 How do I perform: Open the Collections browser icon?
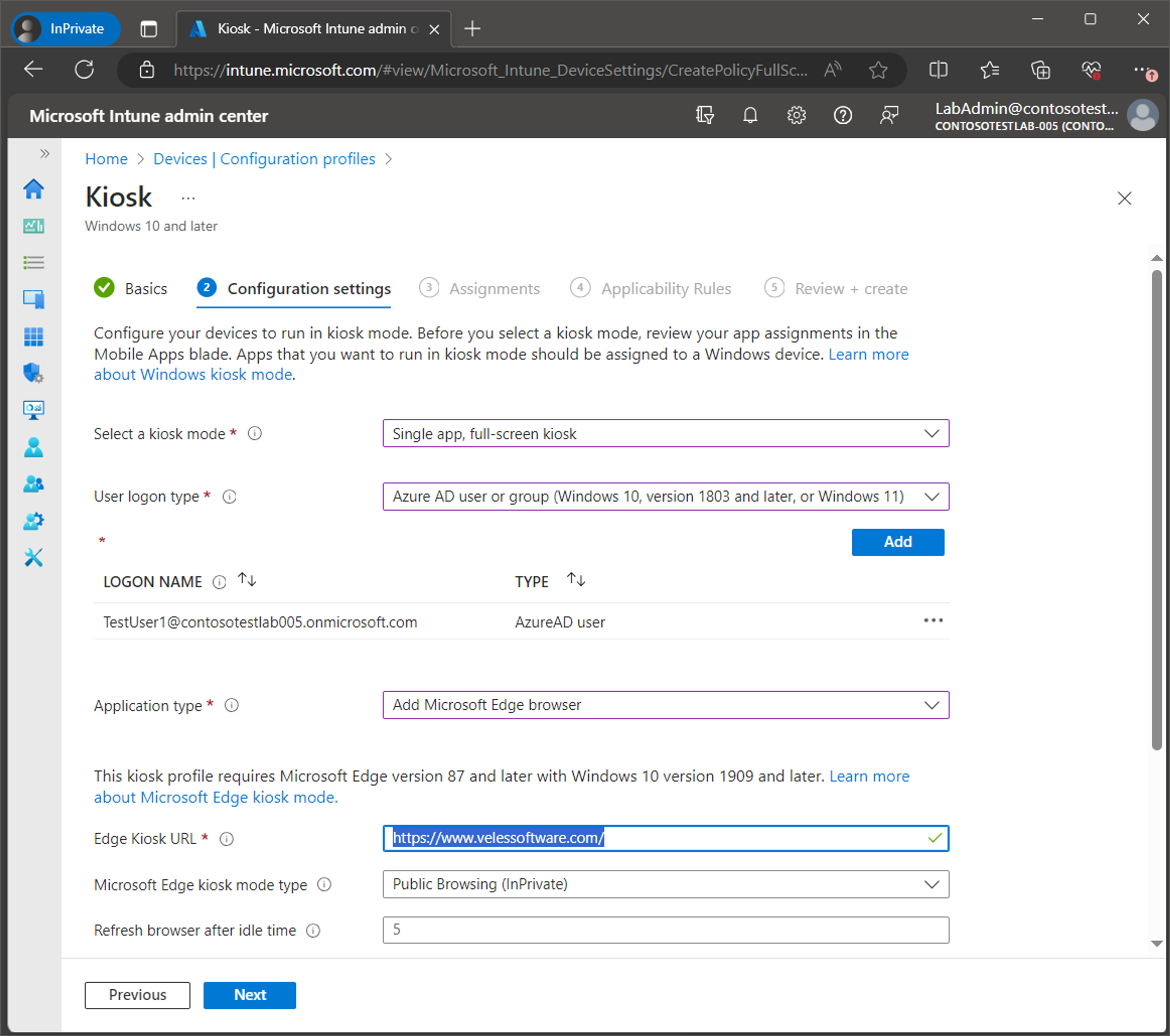tap(1040, 70)
